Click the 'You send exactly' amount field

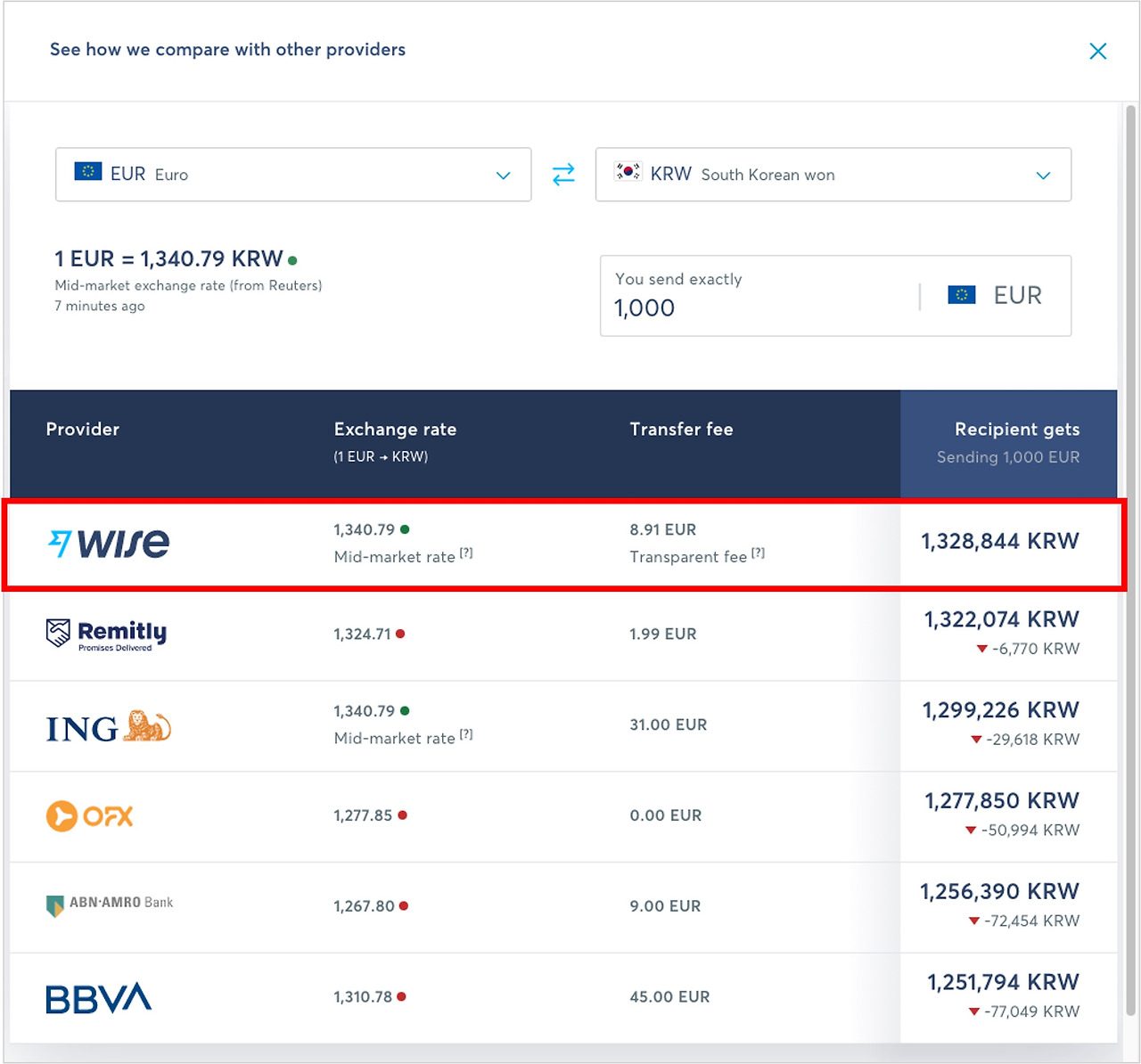[758, 296]
